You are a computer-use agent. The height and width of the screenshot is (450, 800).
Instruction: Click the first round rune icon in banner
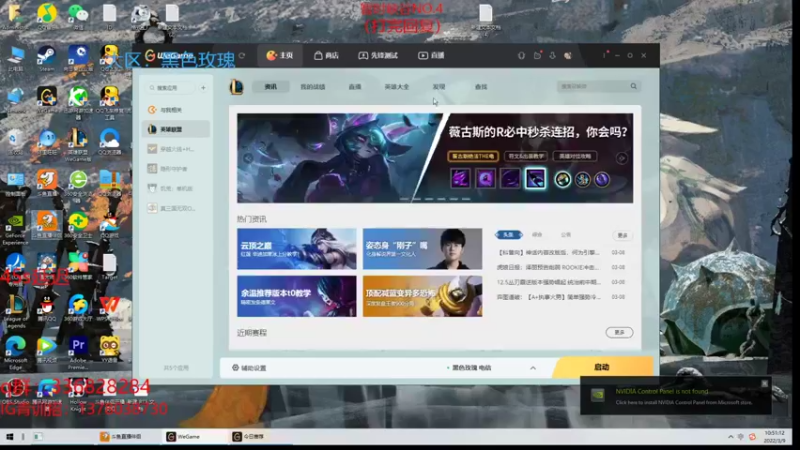[x=562, y=179]
